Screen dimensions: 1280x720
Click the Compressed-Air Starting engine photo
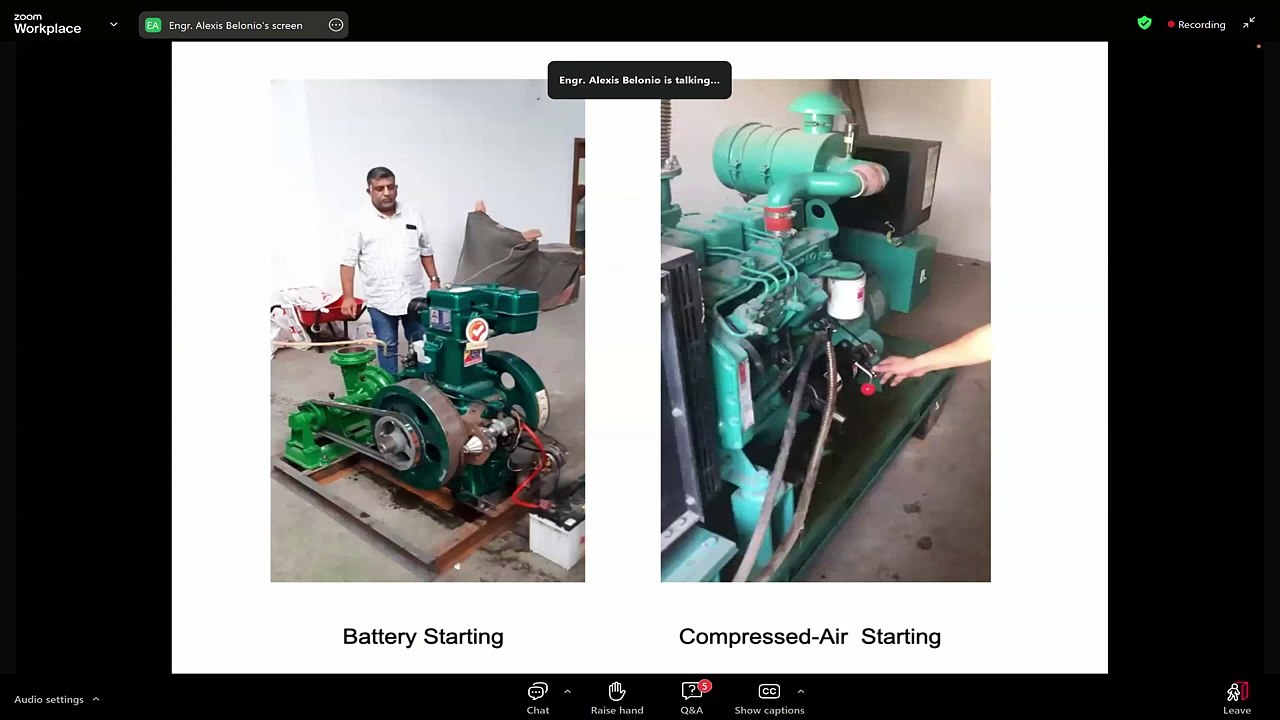pyautogui.click(x=825, y=330)
